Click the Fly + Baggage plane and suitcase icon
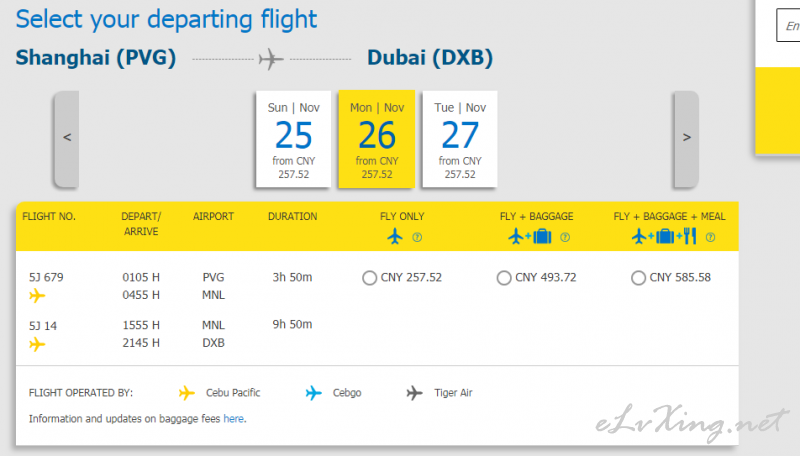 [x=530, y=237]
